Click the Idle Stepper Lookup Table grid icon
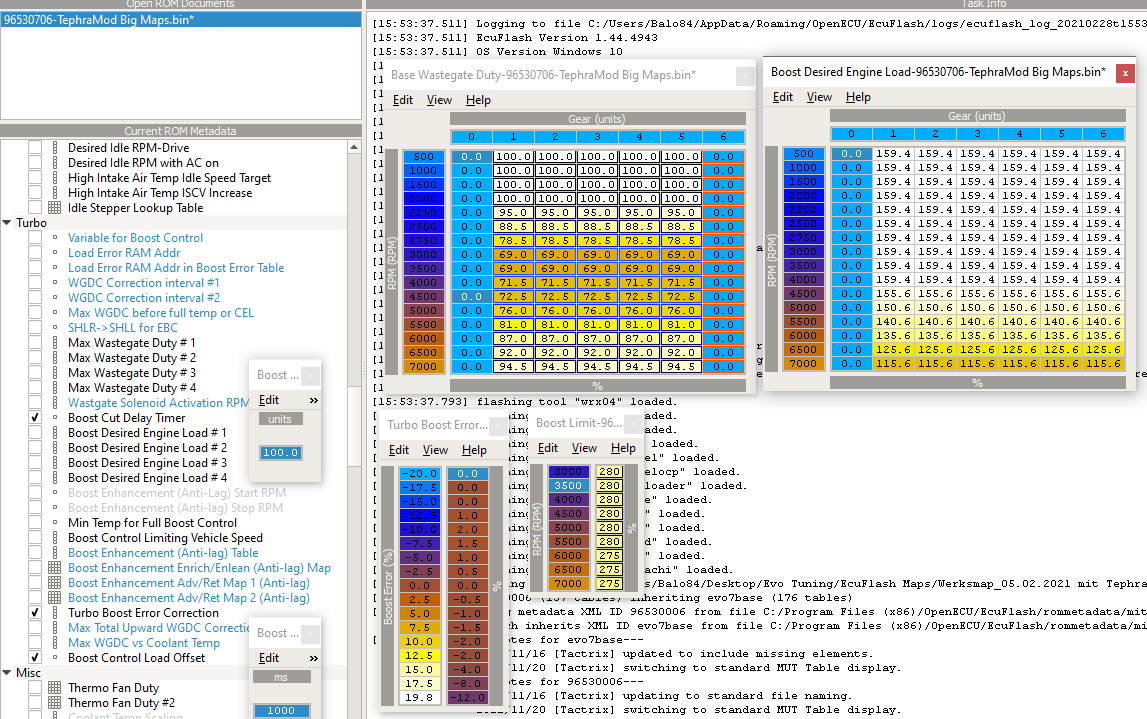 pos(55,208)
